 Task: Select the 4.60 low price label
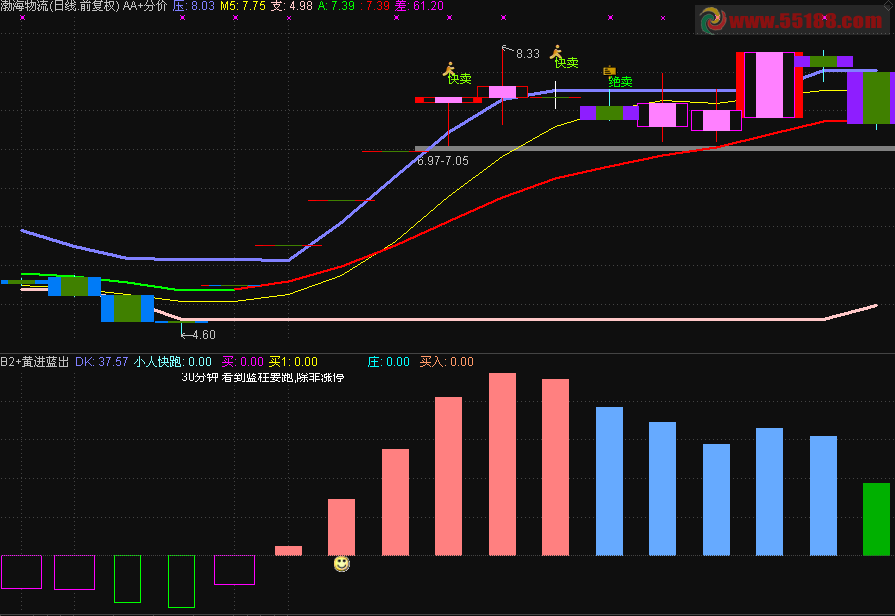[204, 335]
